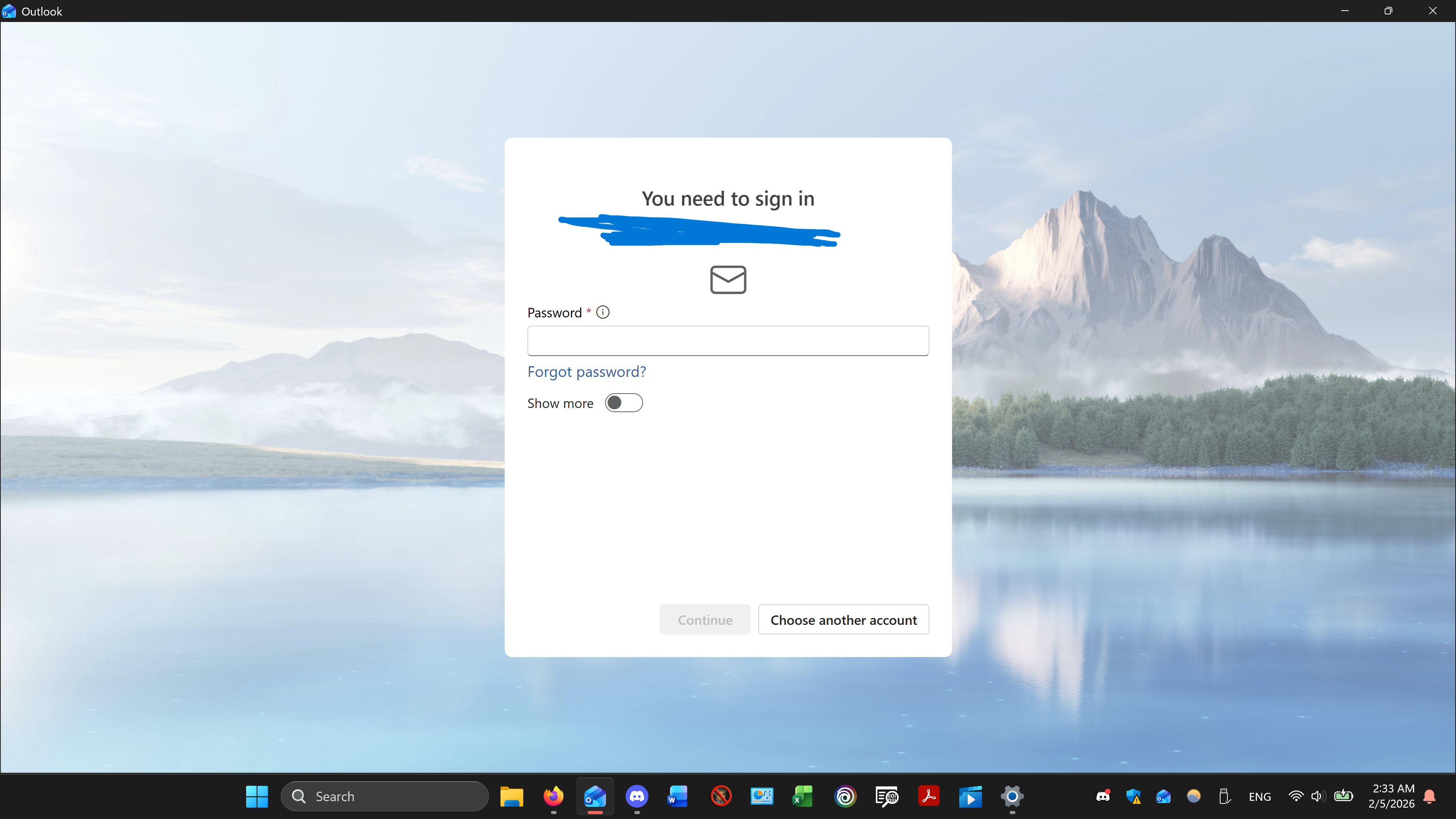Screen dimensions: 1456x819
Task: Click the volume speaker tray icon
Action: point(1318,796)
